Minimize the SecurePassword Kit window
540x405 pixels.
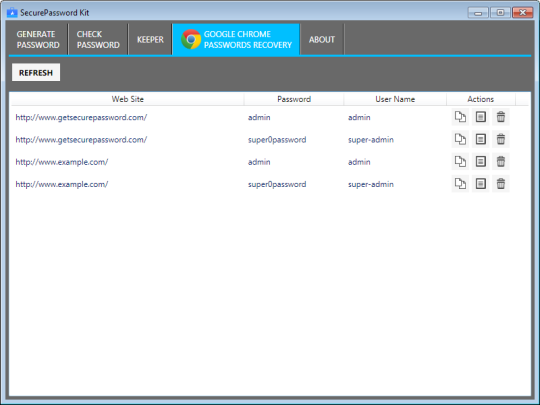[x=478, y=13]
